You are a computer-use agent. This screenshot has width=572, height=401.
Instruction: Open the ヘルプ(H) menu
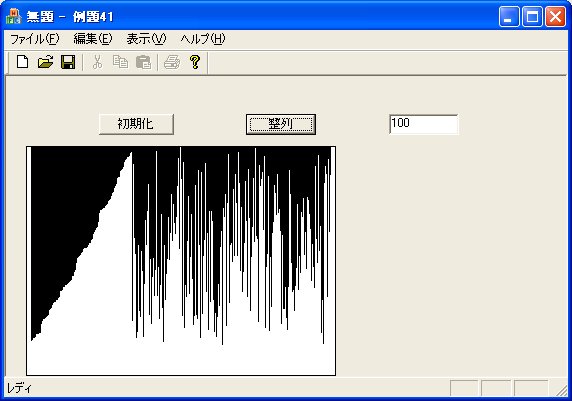pyautogui.click(x=203, y=39)
